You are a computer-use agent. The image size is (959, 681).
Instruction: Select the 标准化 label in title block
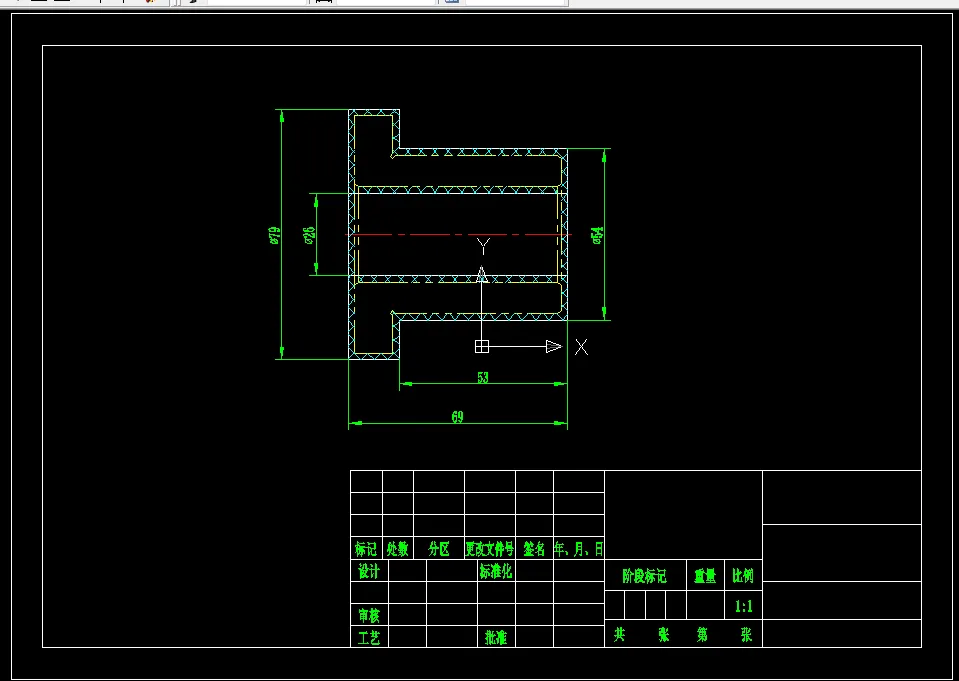495,571
